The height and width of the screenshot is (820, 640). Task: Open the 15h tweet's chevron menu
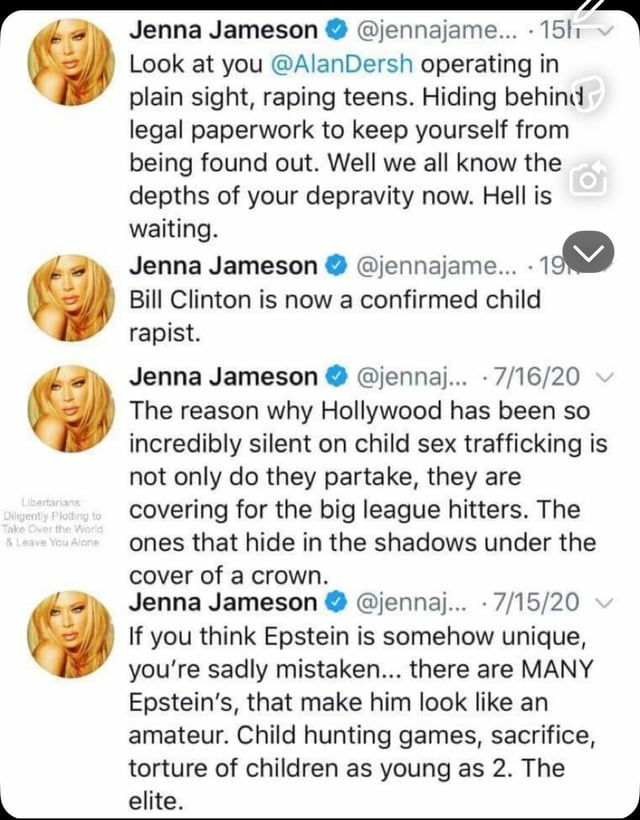click(605, 31)
